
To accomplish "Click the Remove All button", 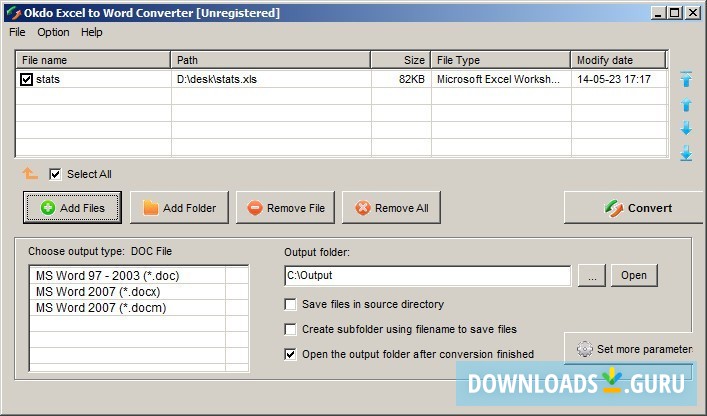I will click(x=391, y=208).
